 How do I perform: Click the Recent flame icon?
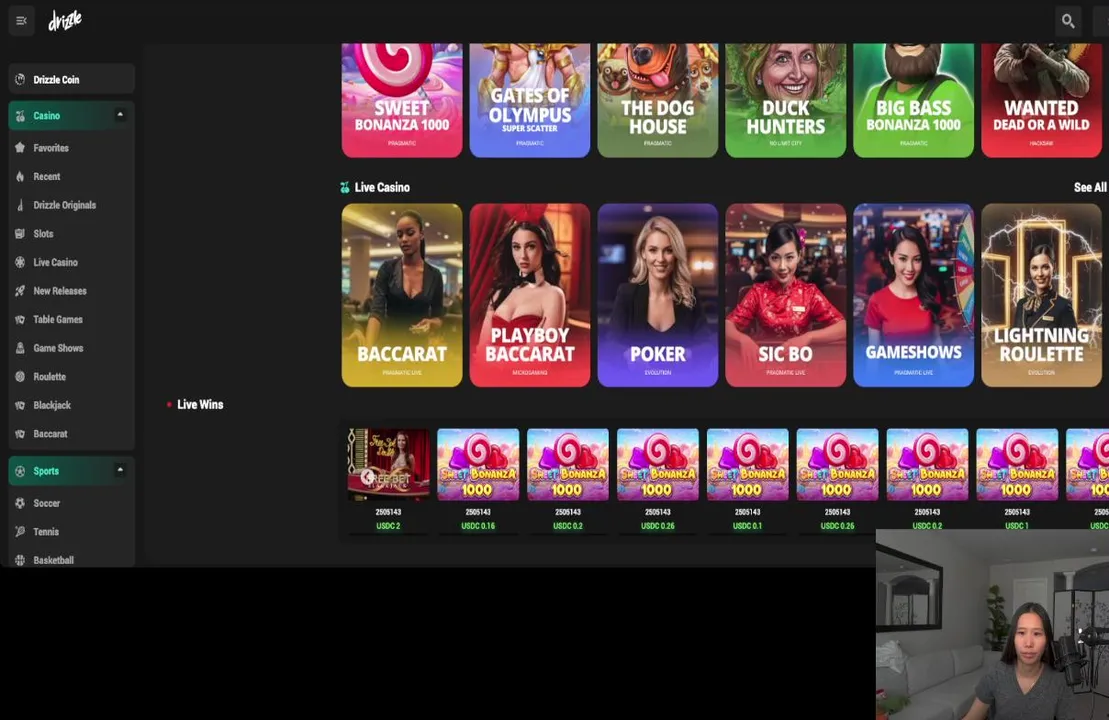20,177
